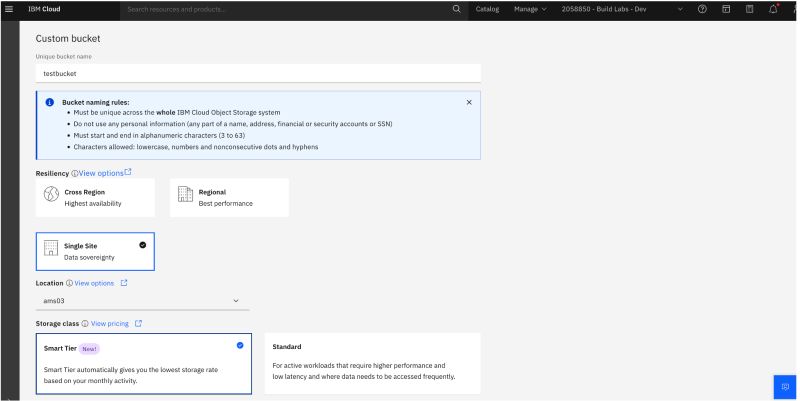
Task: Click the checkmark on Single Site card
Action: (143, 245)
